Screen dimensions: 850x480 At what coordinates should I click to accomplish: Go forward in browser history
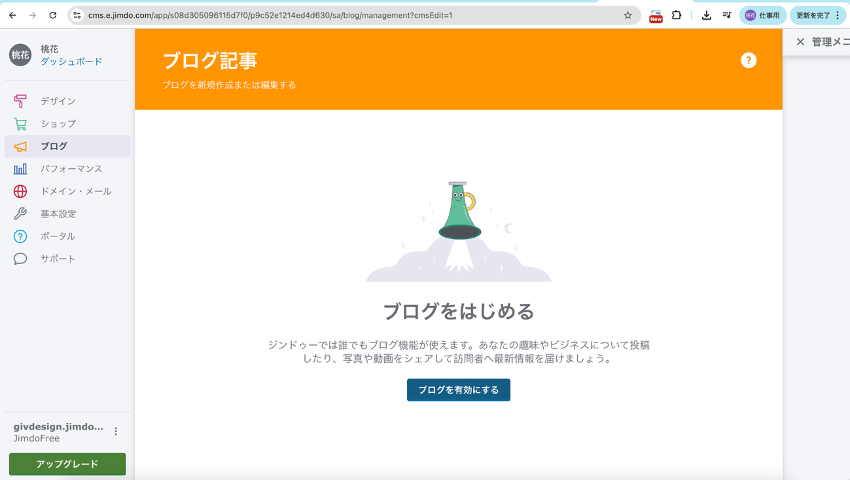point(33,15)
